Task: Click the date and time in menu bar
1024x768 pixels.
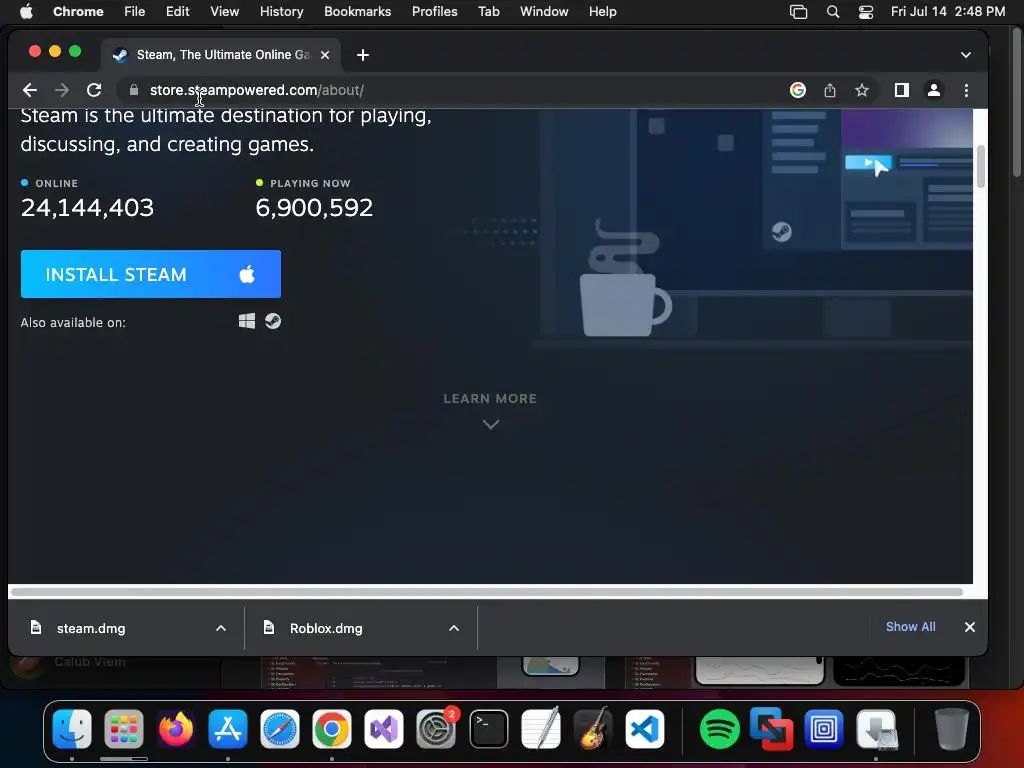Action: point(948,12)
